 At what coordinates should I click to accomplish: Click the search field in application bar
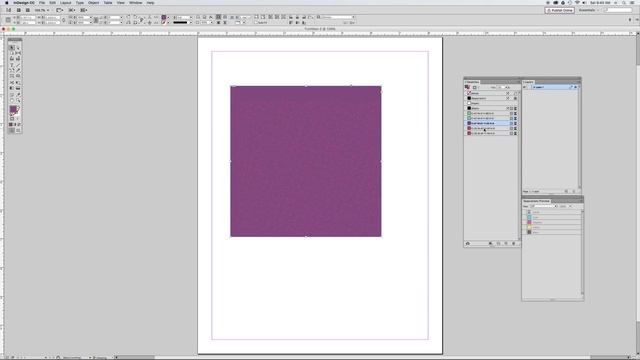tap(618, 10)
